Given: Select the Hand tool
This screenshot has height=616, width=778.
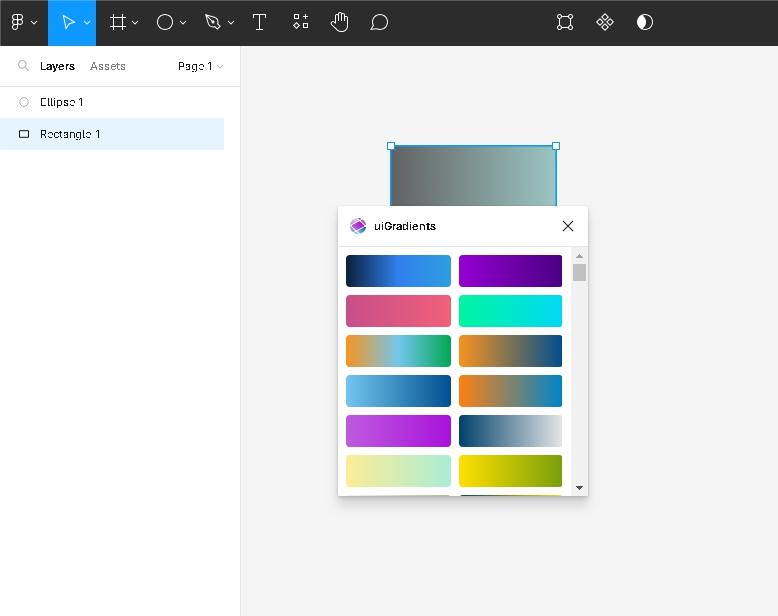Looking at the screenshot, I should tap(340, 22).
